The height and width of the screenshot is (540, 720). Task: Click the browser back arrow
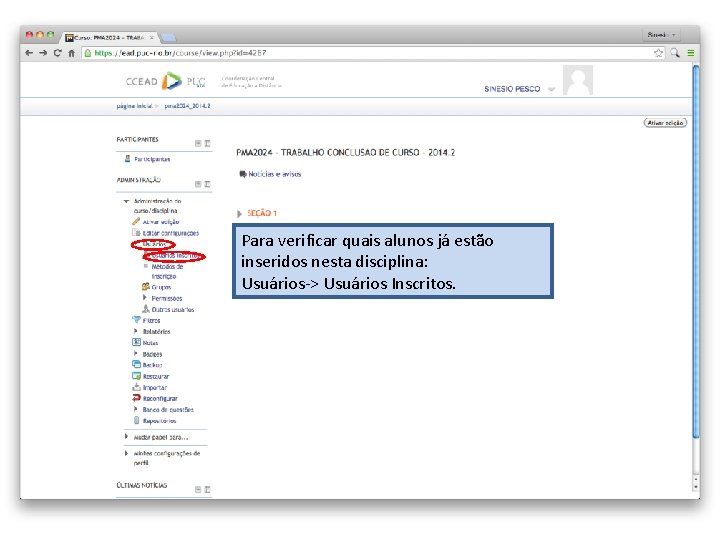(29, 53)
